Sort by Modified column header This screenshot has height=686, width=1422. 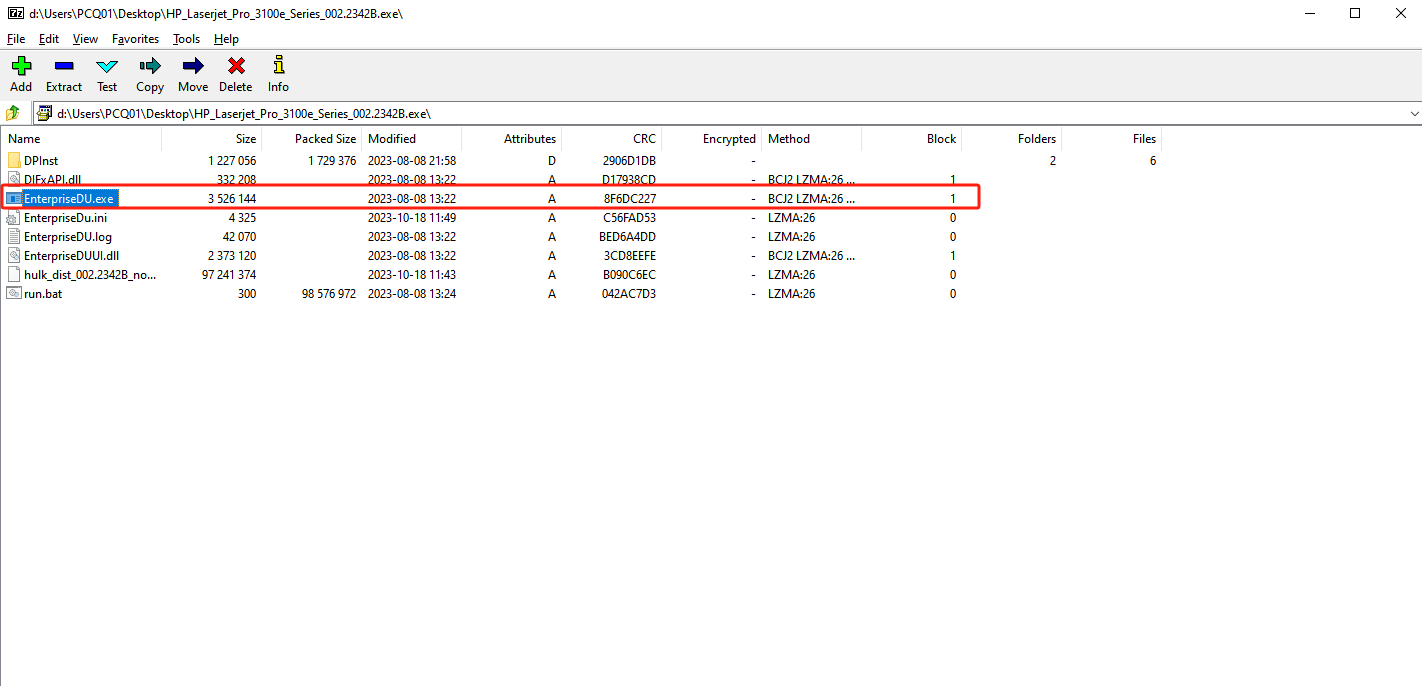392,139
